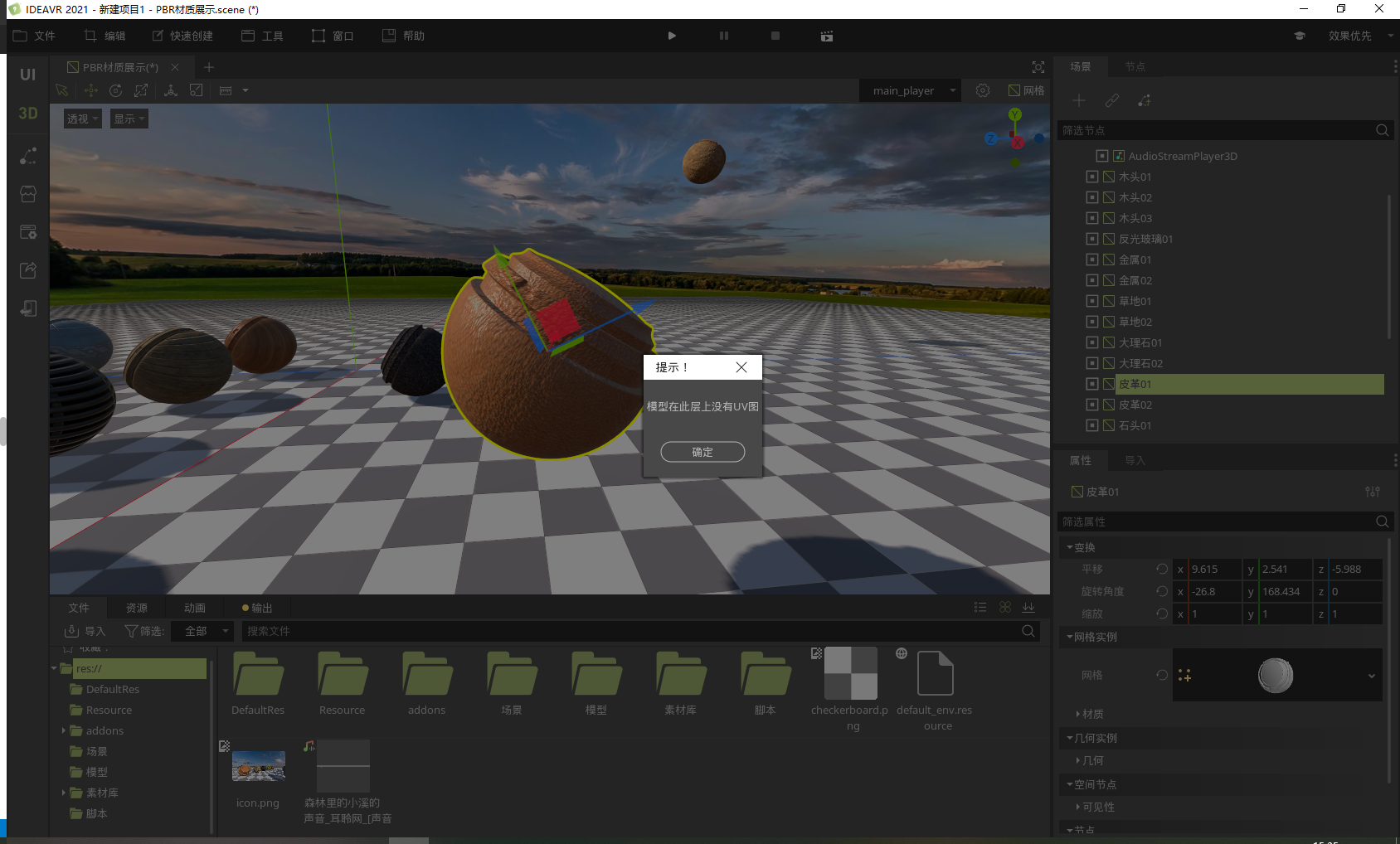The height and width of the screenshot is (844, 1400).
Task: Switch to the UI workspace mode
Action: tap(28, 75)
